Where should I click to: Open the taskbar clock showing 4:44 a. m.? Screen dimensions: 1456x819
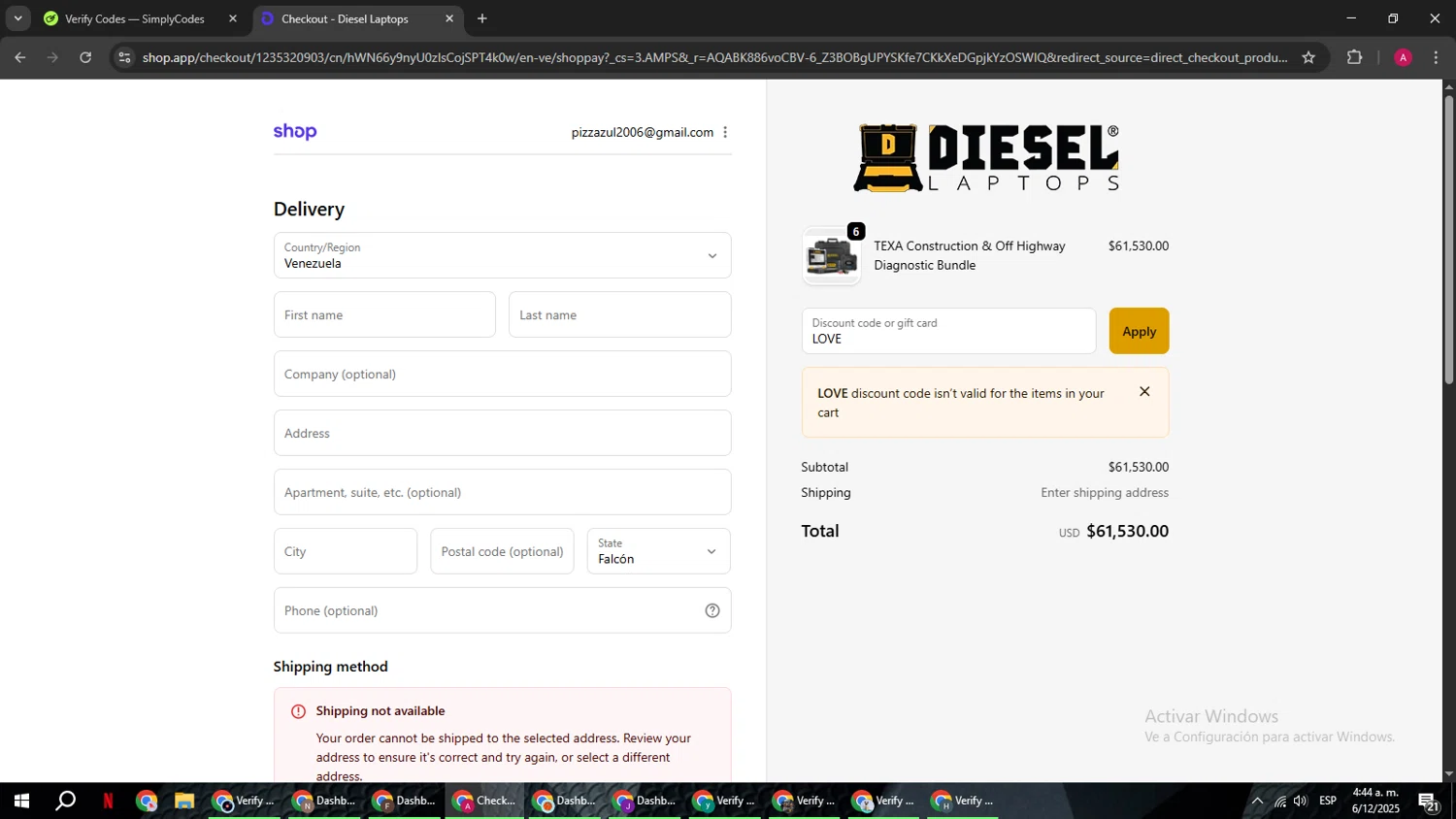(x=1375, y=802)
